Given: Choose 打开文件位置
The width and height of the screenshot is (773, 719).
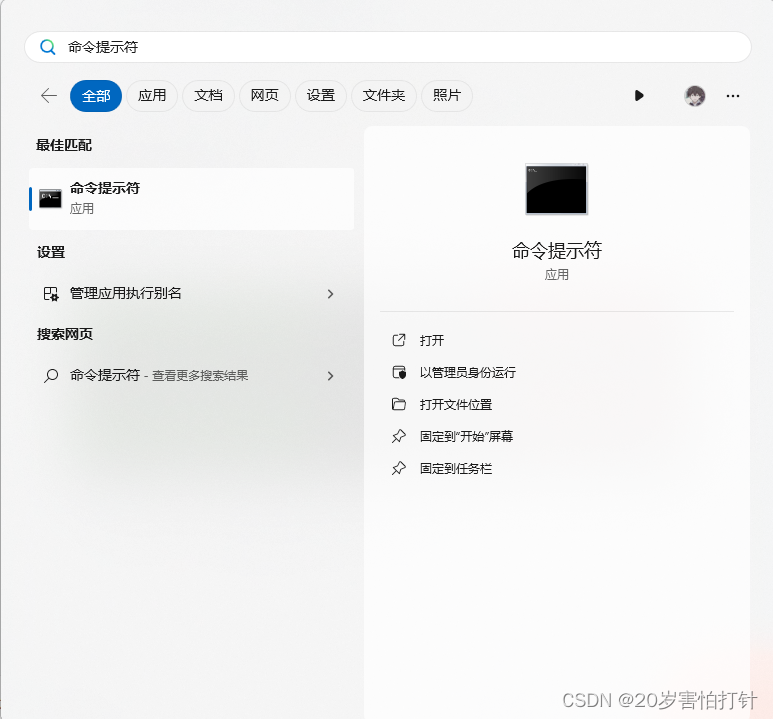Looking at the screenshot, I should coord(456,405).
